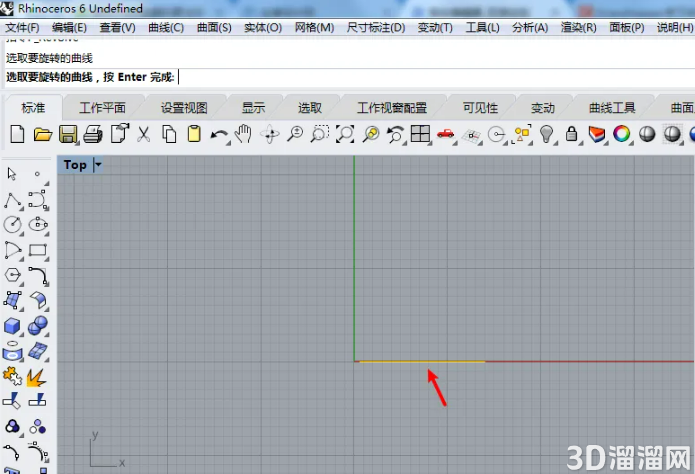Switch to the 变动 toolbar tab

point(543,107)
